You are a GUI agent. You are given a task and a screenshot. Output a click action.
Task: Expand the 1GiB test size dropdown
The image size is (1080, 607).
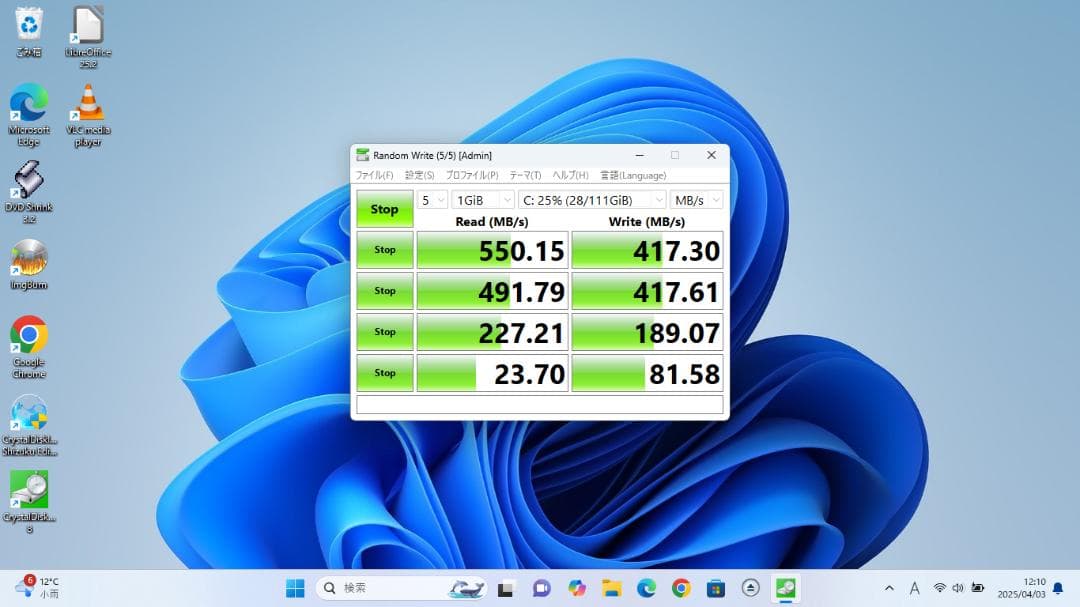(483, 199)
